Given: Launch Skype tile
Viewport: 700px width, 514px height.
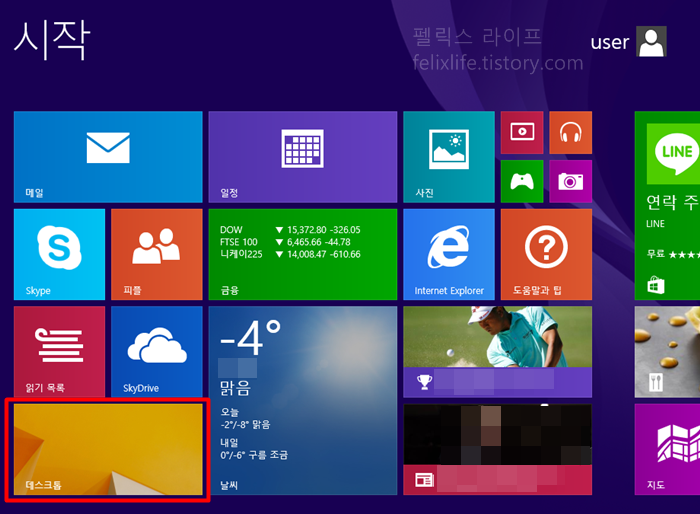Looking at the screenshot, I should coord(59,254).
